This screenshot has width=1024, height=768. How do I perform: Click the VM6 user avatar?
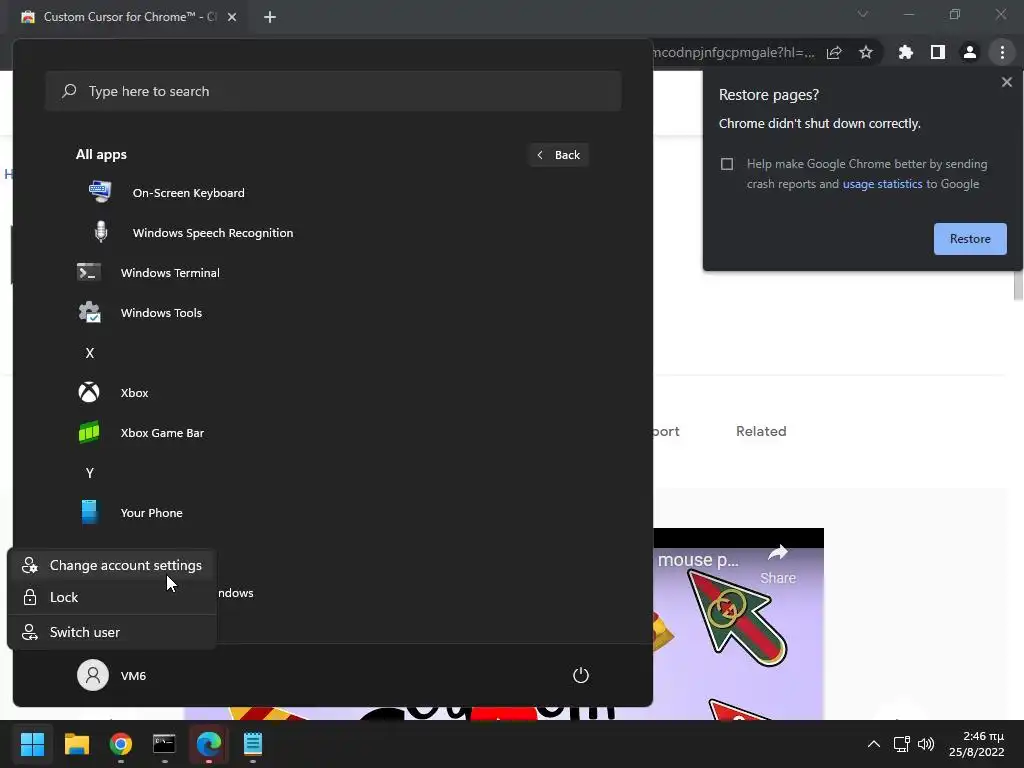[93, 675]
